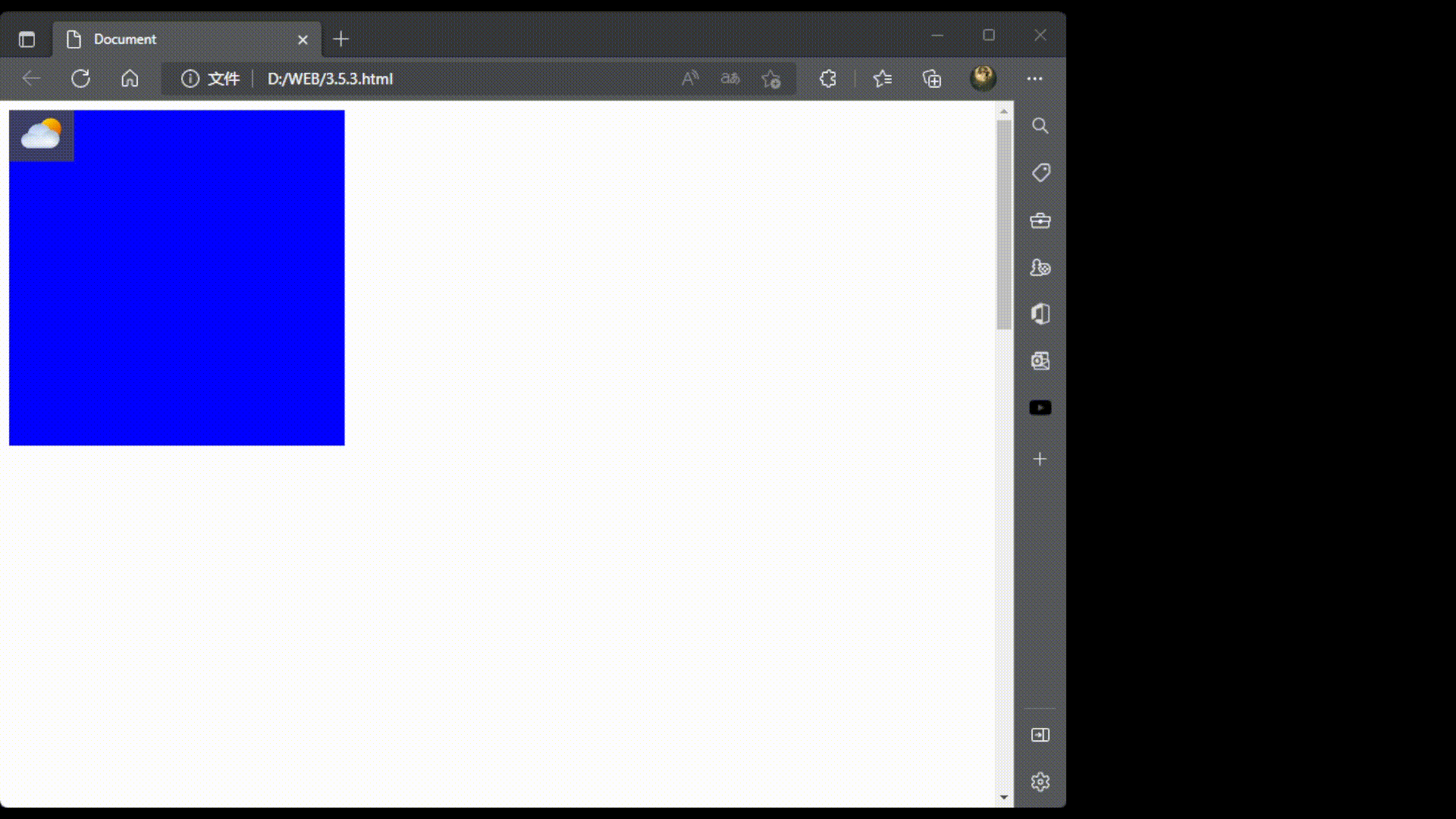Open the Collections panel
1456x819 pixels.
tap(932, 78)
